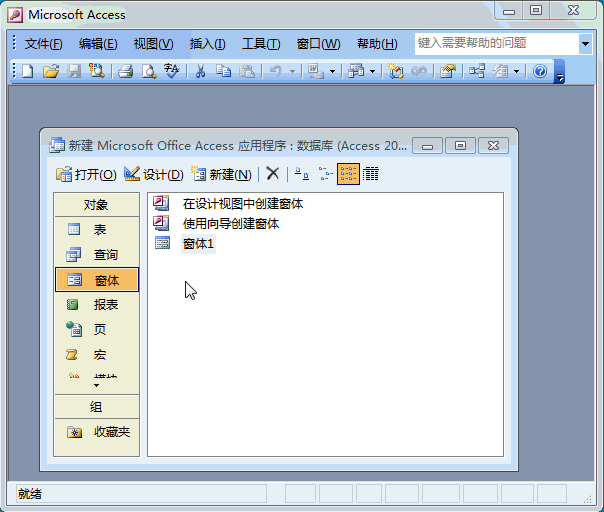
Task: Open the Properties toolbar icon
Action: pos(448,72)
